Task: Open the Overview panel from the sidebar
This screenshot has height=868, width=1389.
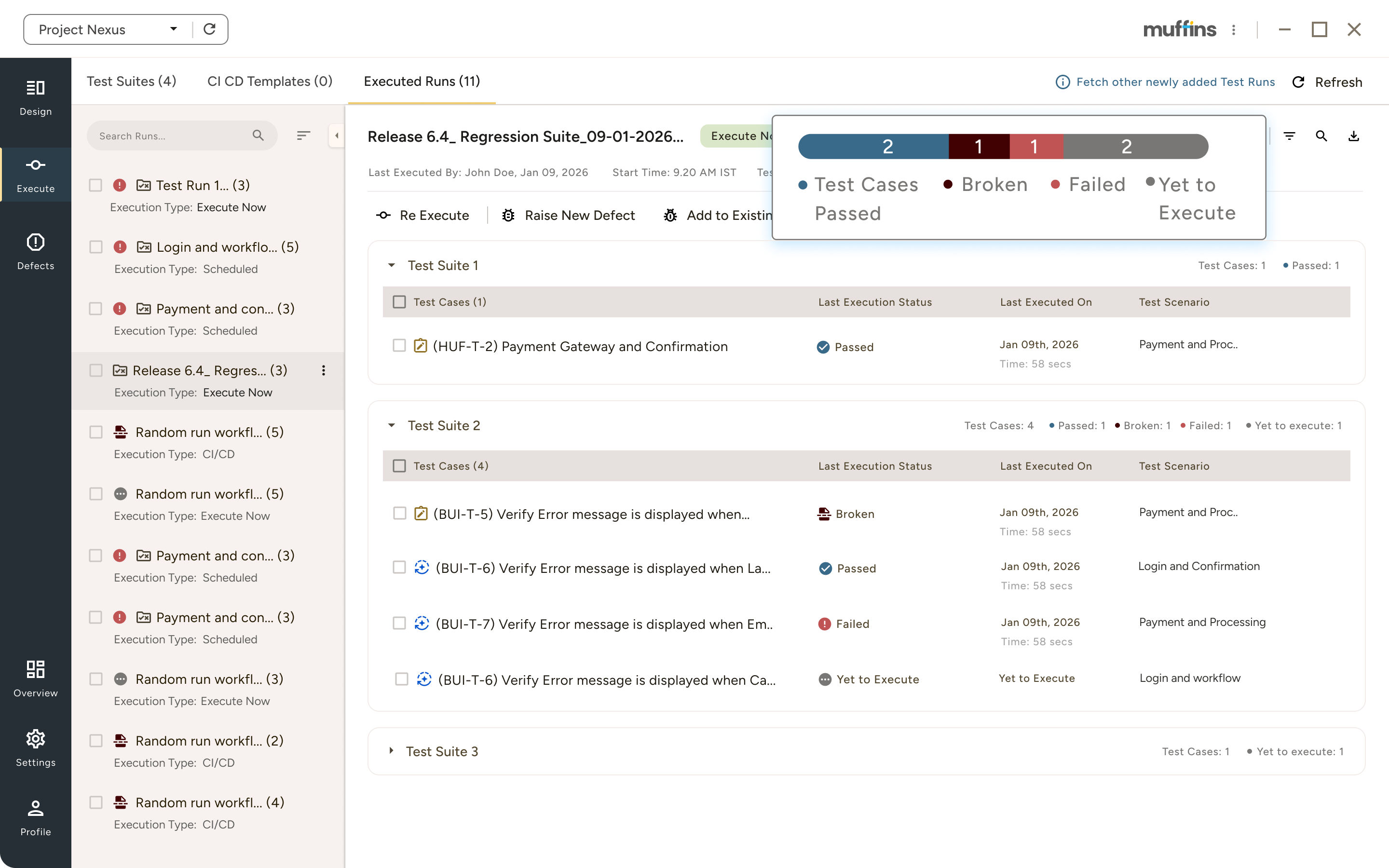Action: tap(36, 678)
